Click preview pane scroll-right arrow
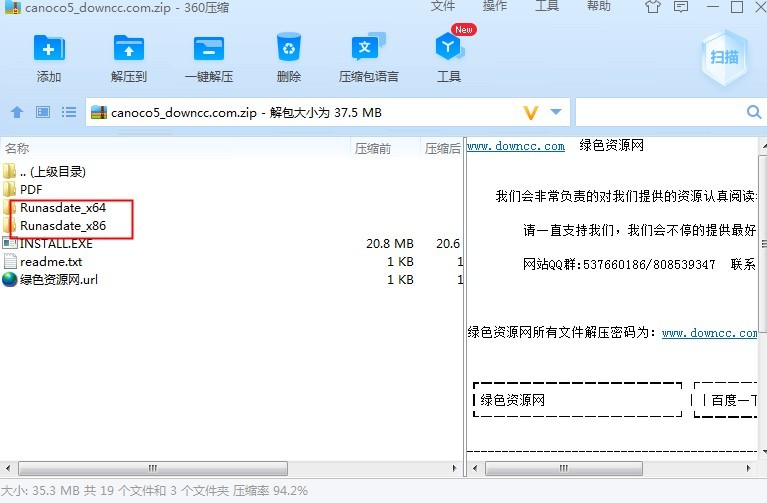This screenshot has width=767, height=503. coord(748,468)
